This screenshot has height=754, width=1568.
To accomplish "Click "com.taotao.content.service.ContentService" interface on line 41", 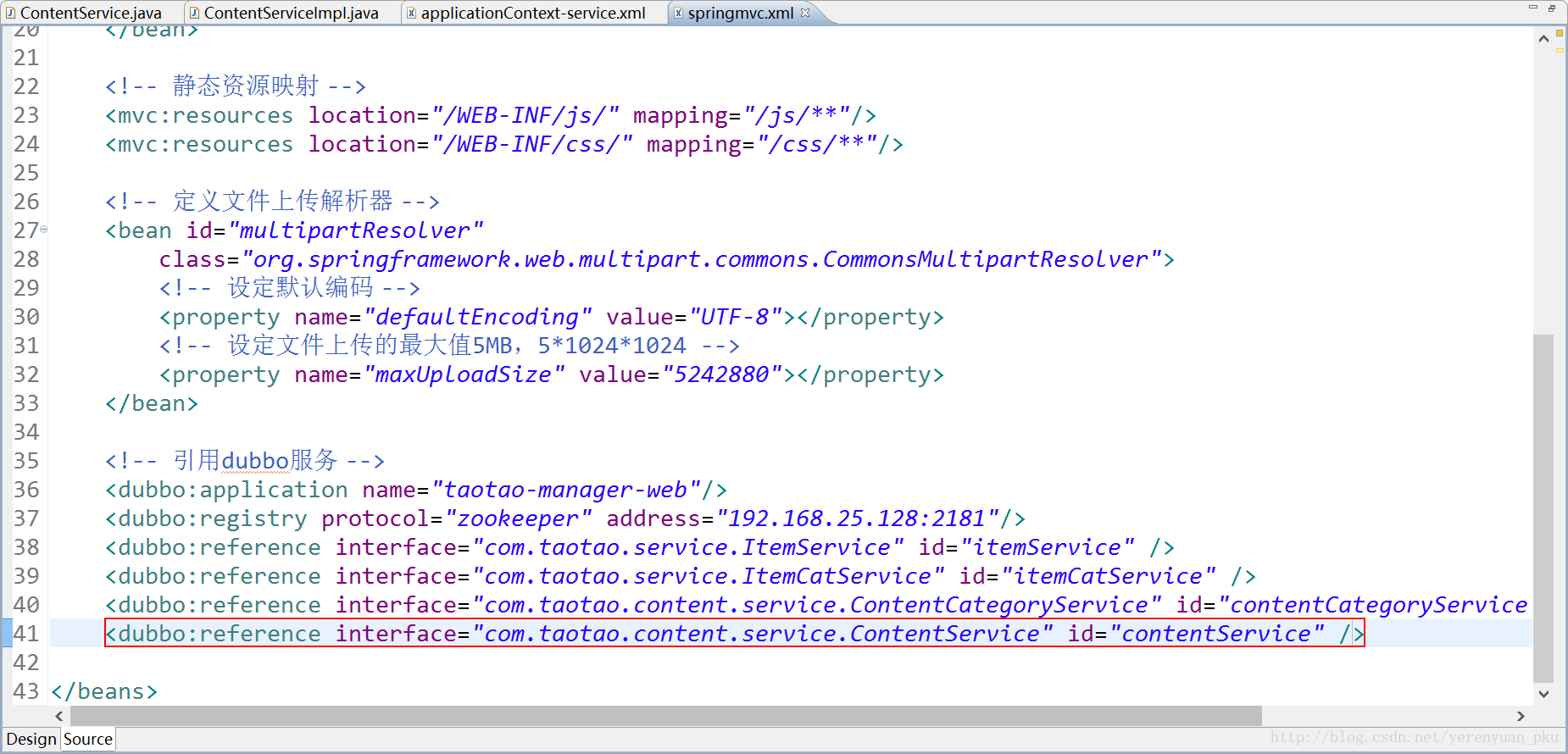I will pos(762,634).
